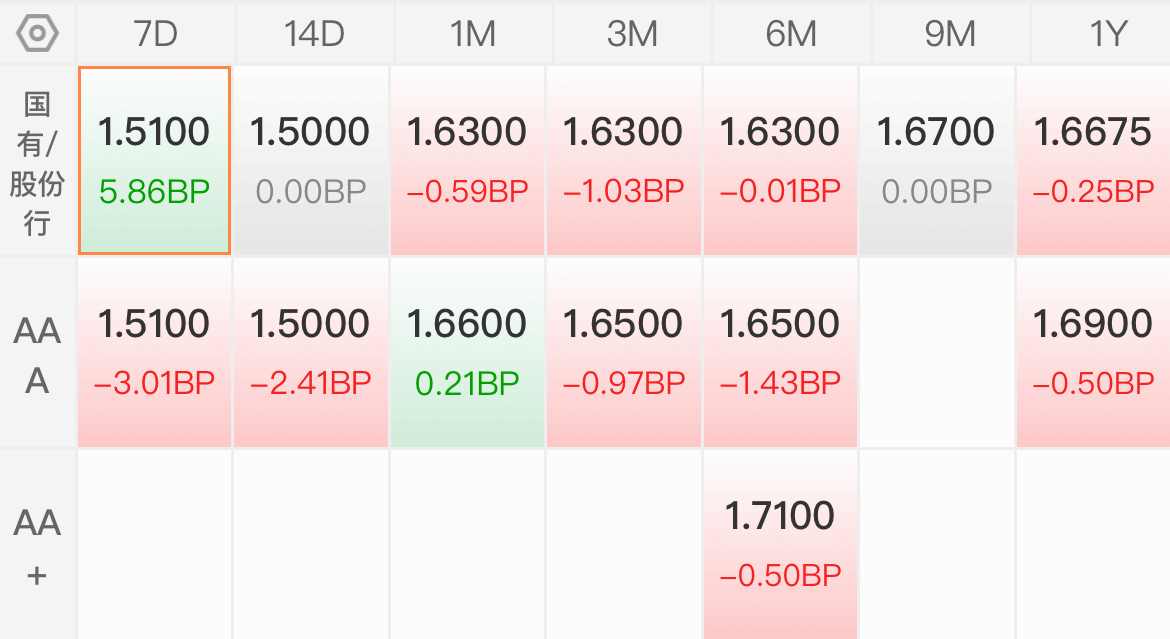Open 国有/股份行 1Y cell showing 1.6675

tap(1093, 160)
